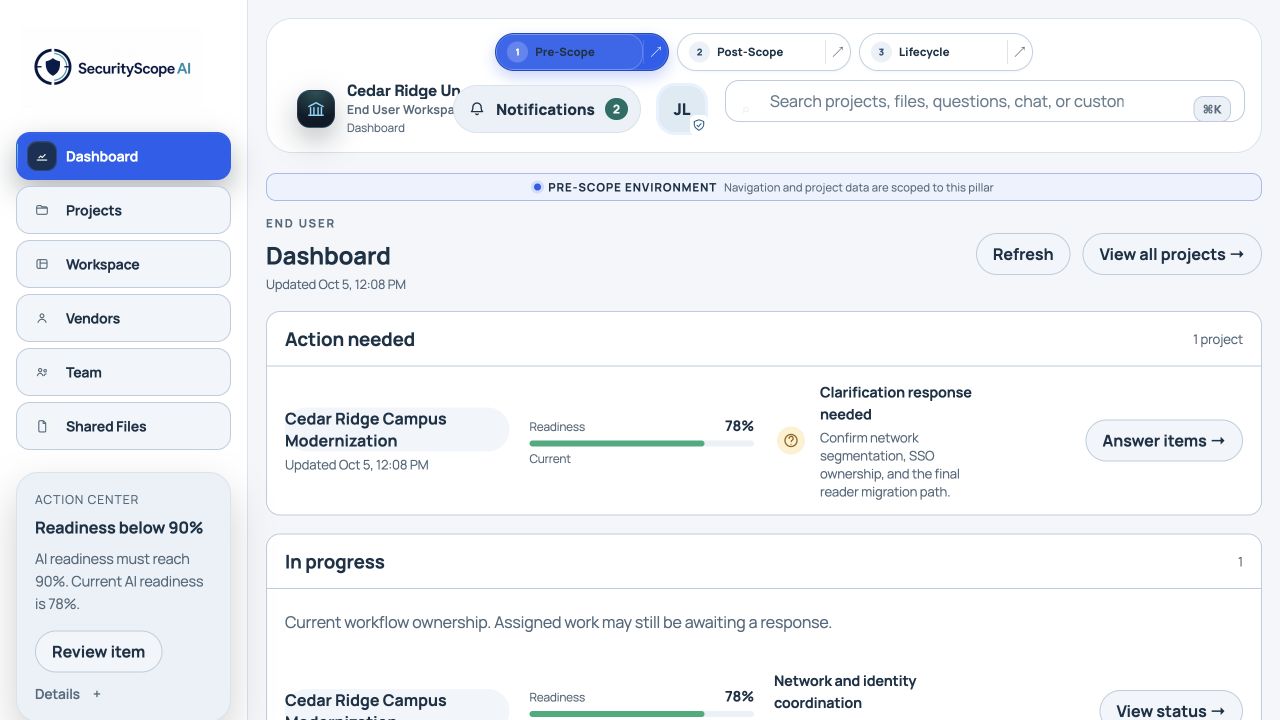This screenshot has height=720, width=1280.
Task: Click the SecurityScope AI shield logo
Action: [x=53, y=68]
